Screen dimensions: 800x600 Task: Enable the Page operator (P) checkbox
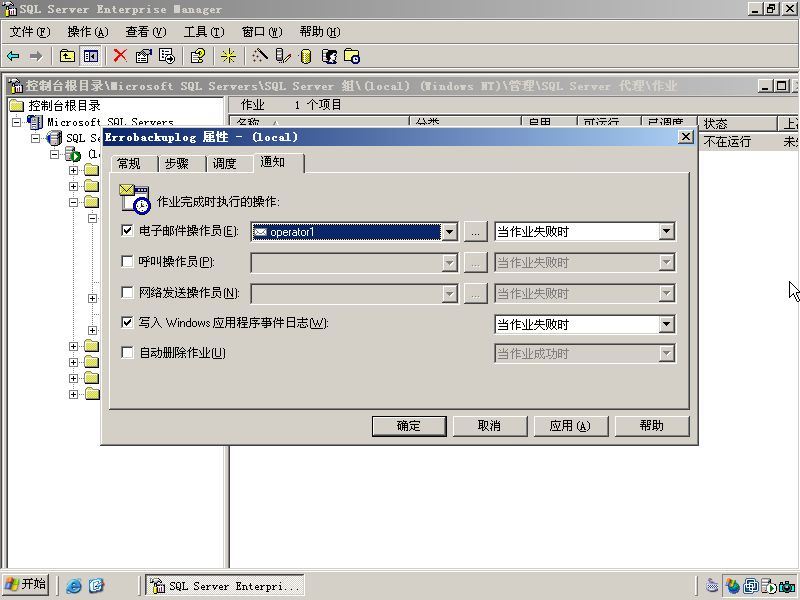[x=127, y=262]
